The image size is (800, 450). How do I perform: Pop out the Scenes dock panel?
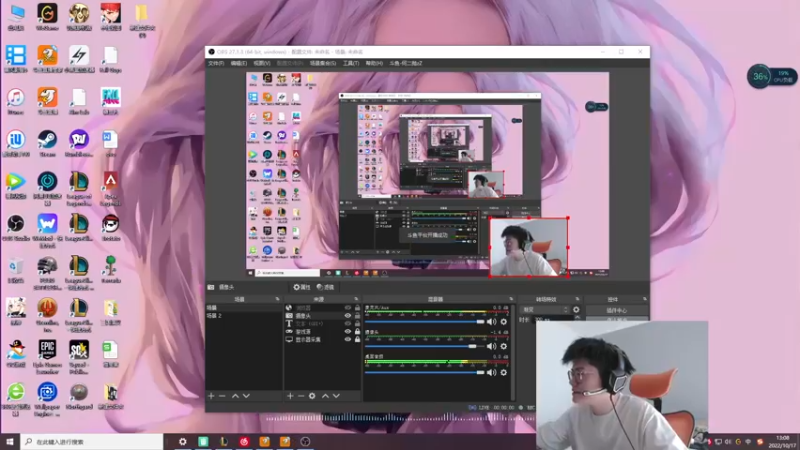pyautogui.click(x=278, y=299)
